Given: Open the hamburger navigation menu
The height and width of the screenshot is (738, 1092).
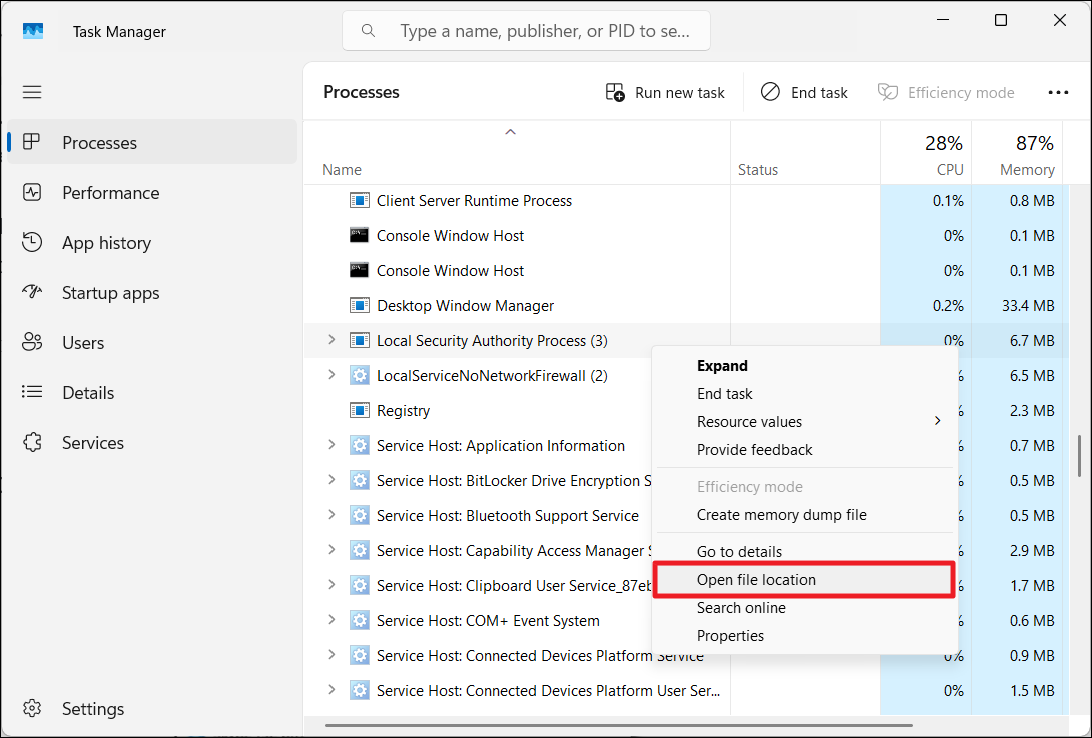Looking at the screenshot, I should (x=32, y=92).
